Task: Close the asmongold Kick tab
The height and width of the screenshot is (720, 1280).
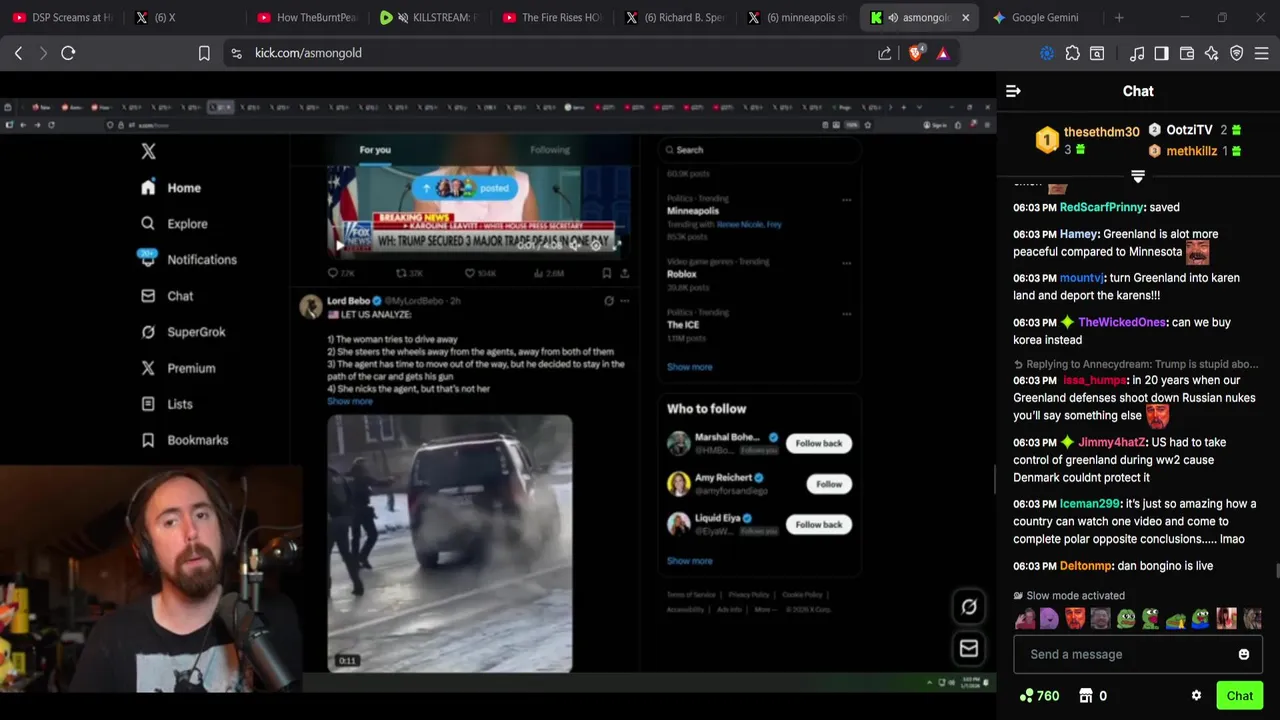Action: pyautogui.click(x=966, y=17)
